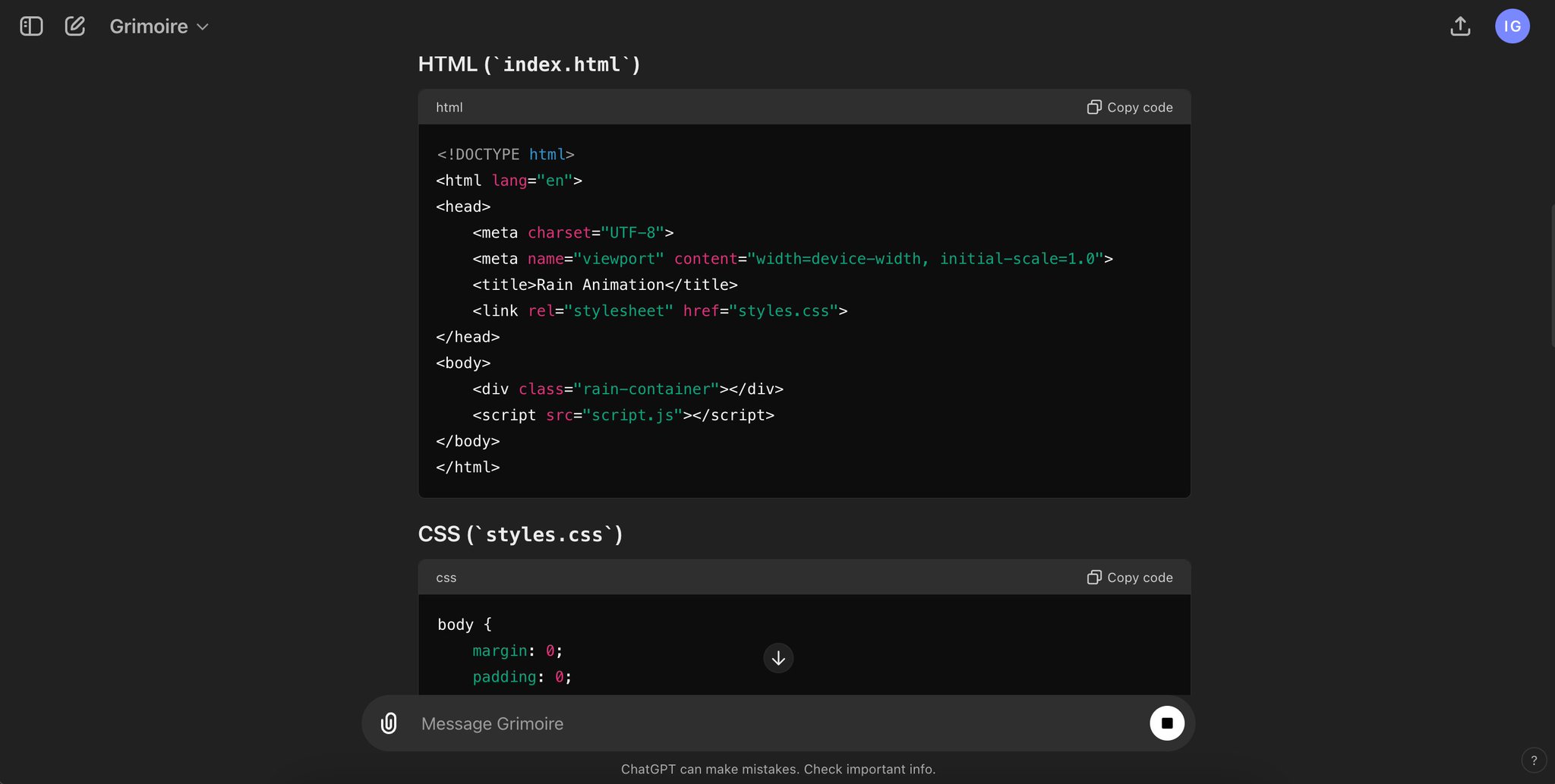Image resolution: width=1555 pixels, height=784 pixels.
Task: Toggle the sidebar panel icon
Action: click(31, 27)
